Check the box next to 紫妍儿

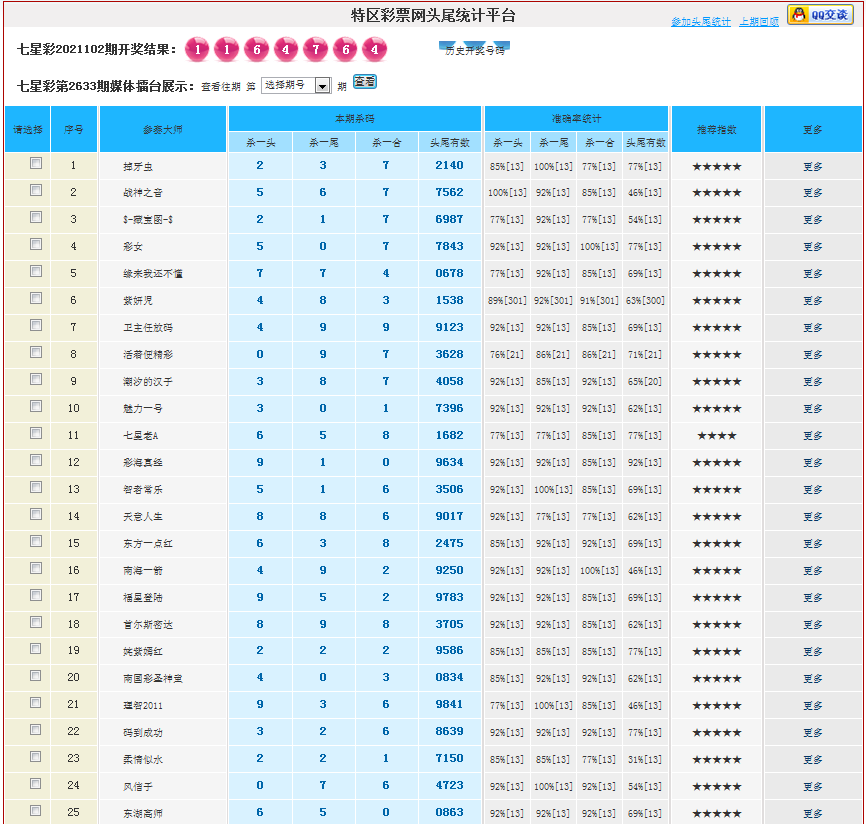point(36,299)
